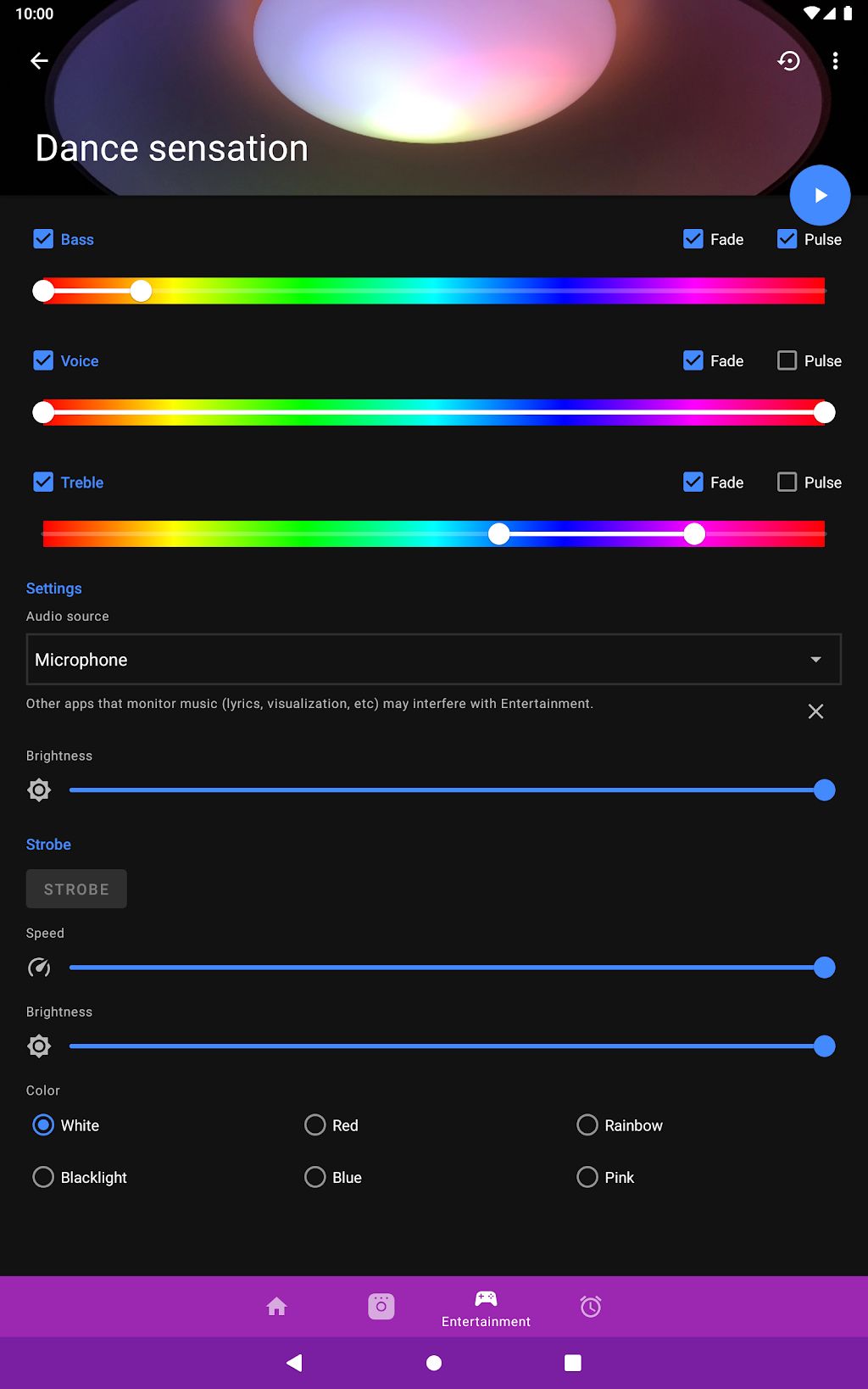Tap the Android back navigation button
Screen dimensions: 868x1389
(294, 1363)
